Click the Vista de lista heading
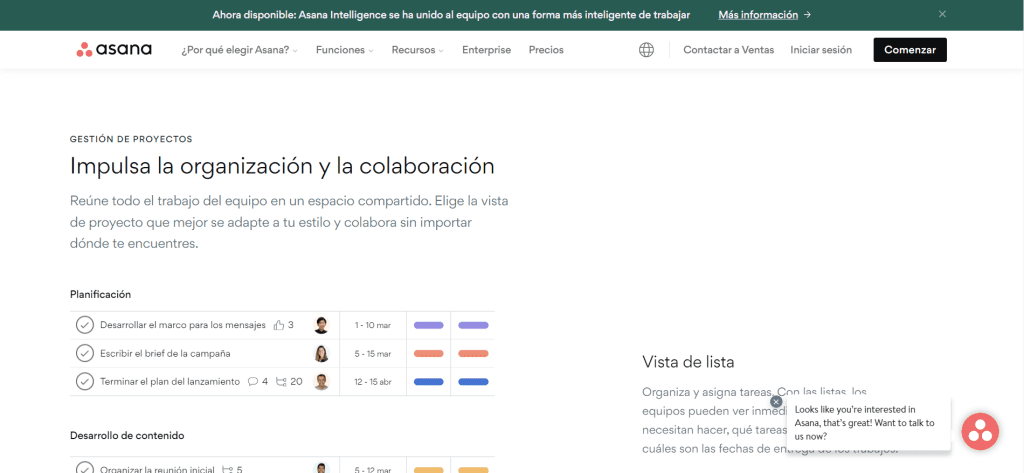The height and width of the screenshot is (473, 1024). coord(688,361)
